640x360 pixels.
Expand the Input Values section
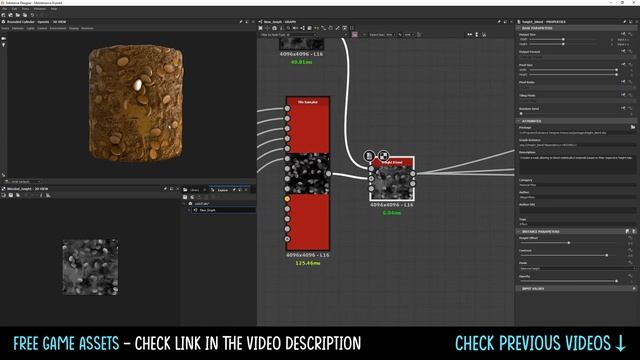click(x=576, y=289)
